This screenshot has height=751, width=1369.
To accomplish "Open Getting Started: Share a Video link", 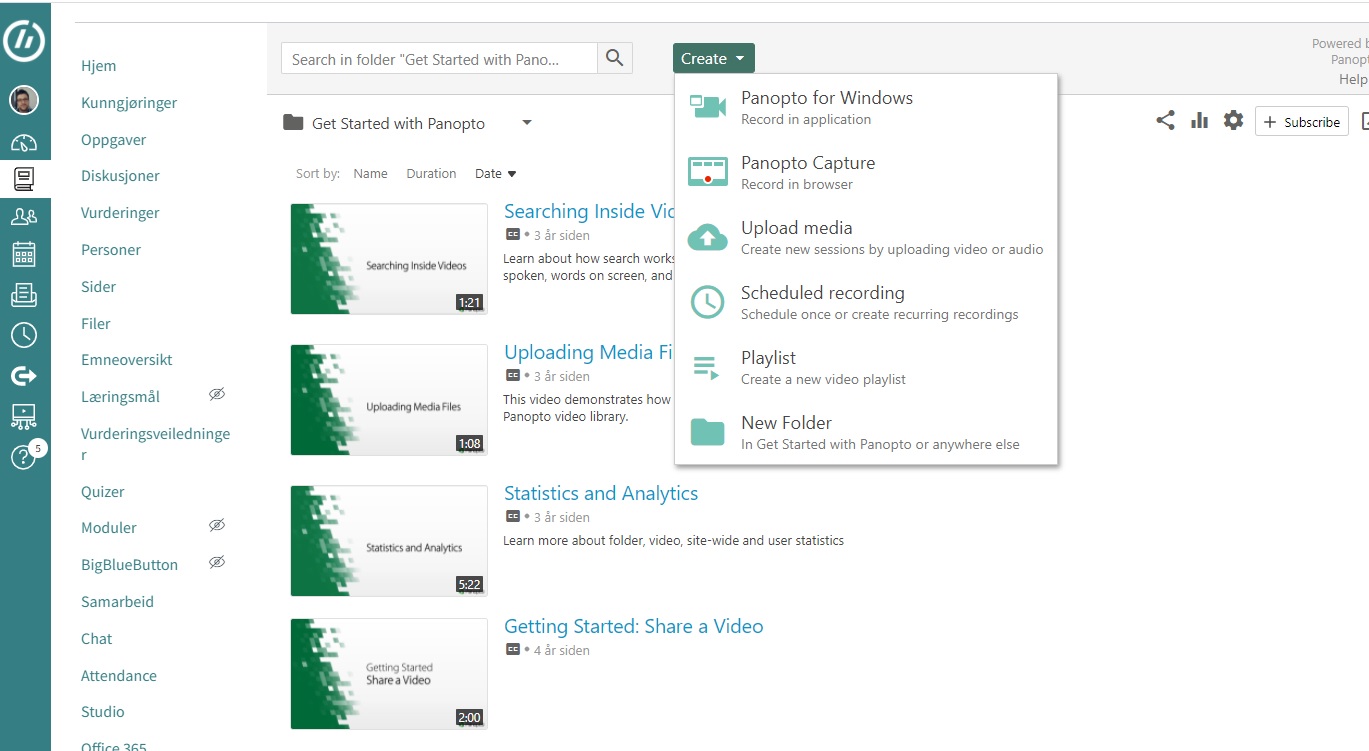I will [x=633, y=626].
